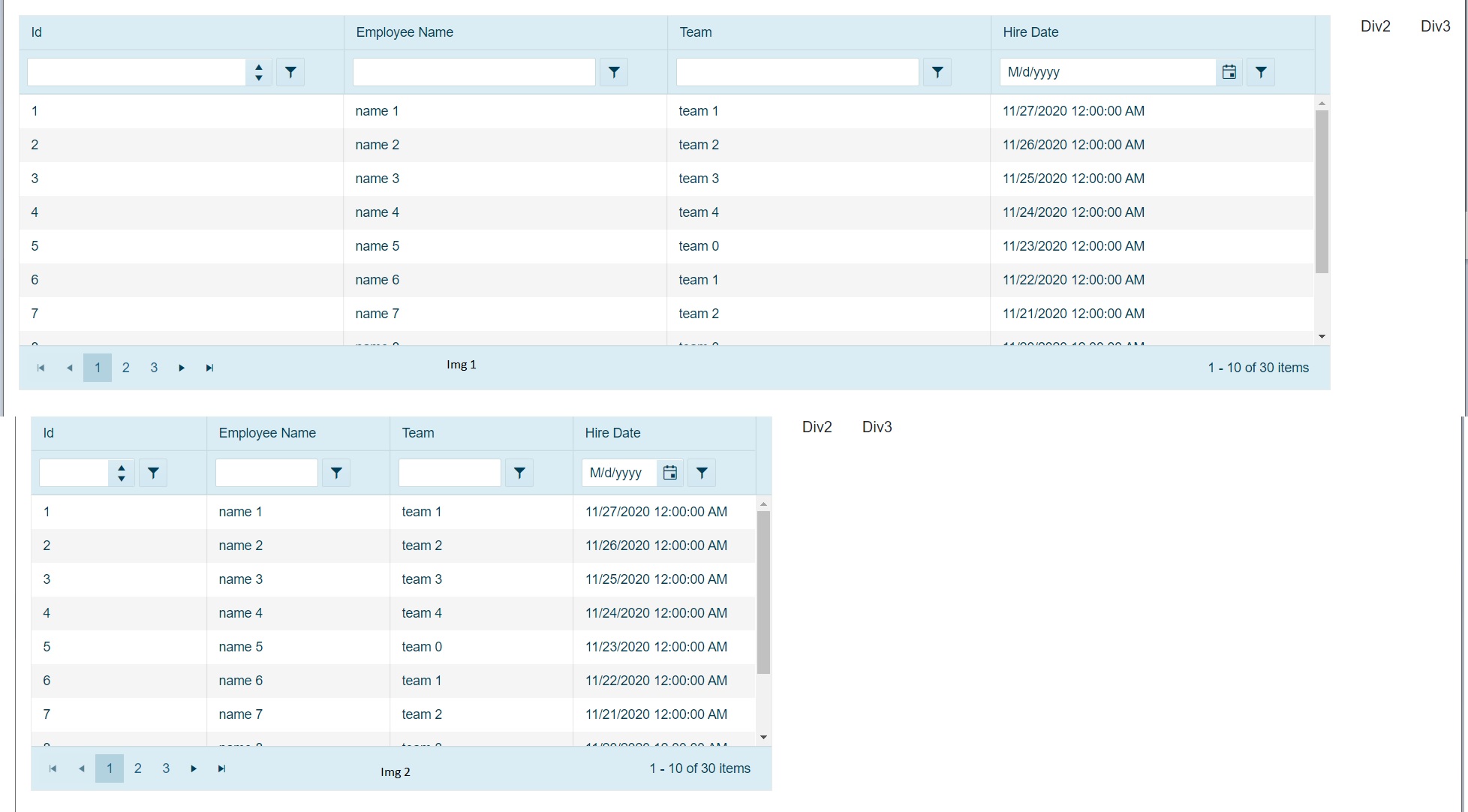Select page 3 in bottom grid pager
The width and height of the screenshot is (1468, 812).
(x=166, y=768)
